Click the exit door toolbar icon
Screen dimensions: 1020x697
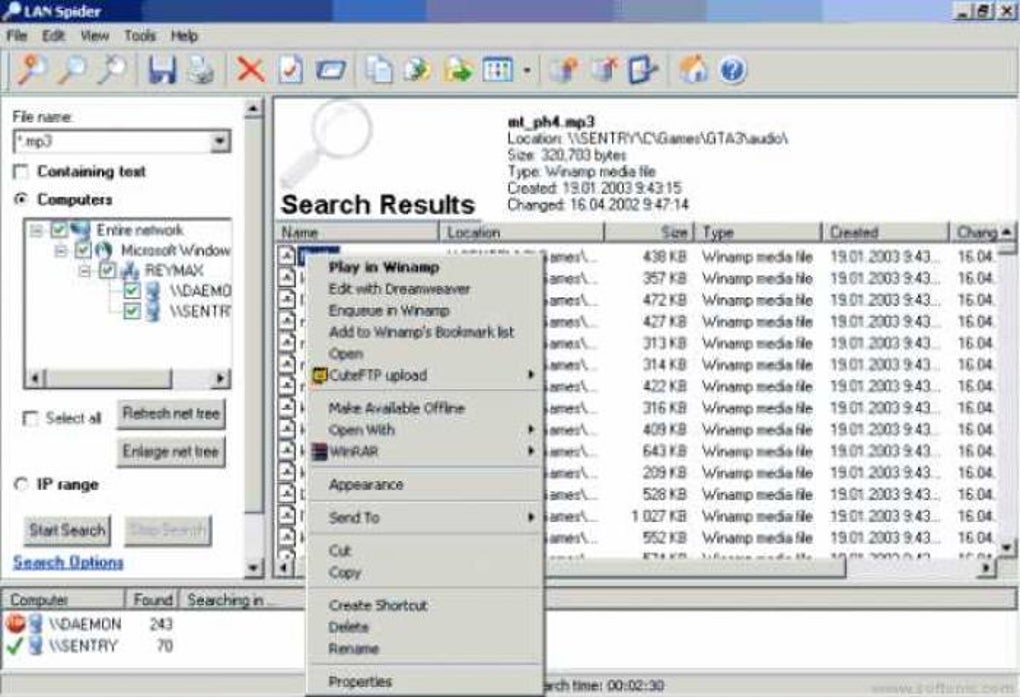coord(643,70)
